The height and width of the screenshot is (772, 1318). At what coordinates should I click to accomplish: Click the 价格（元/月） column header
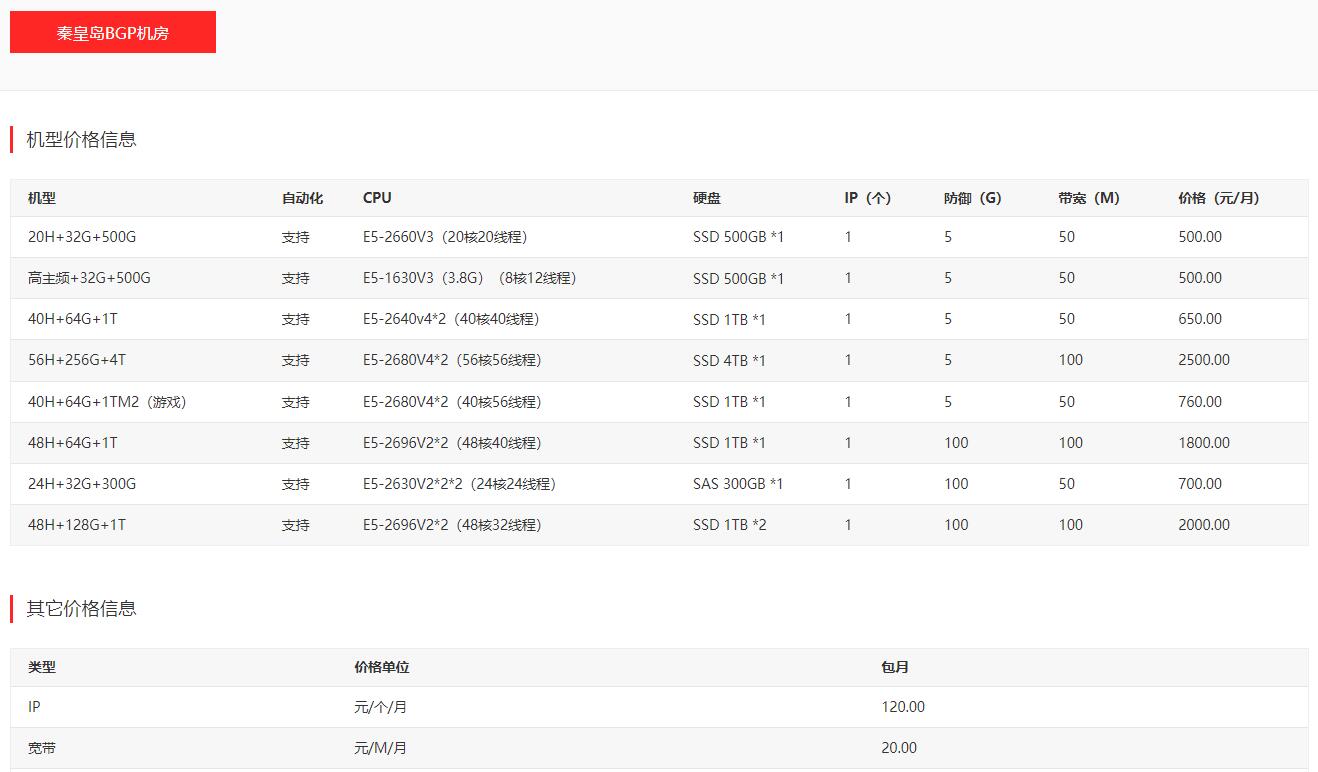click(1218, 198)
